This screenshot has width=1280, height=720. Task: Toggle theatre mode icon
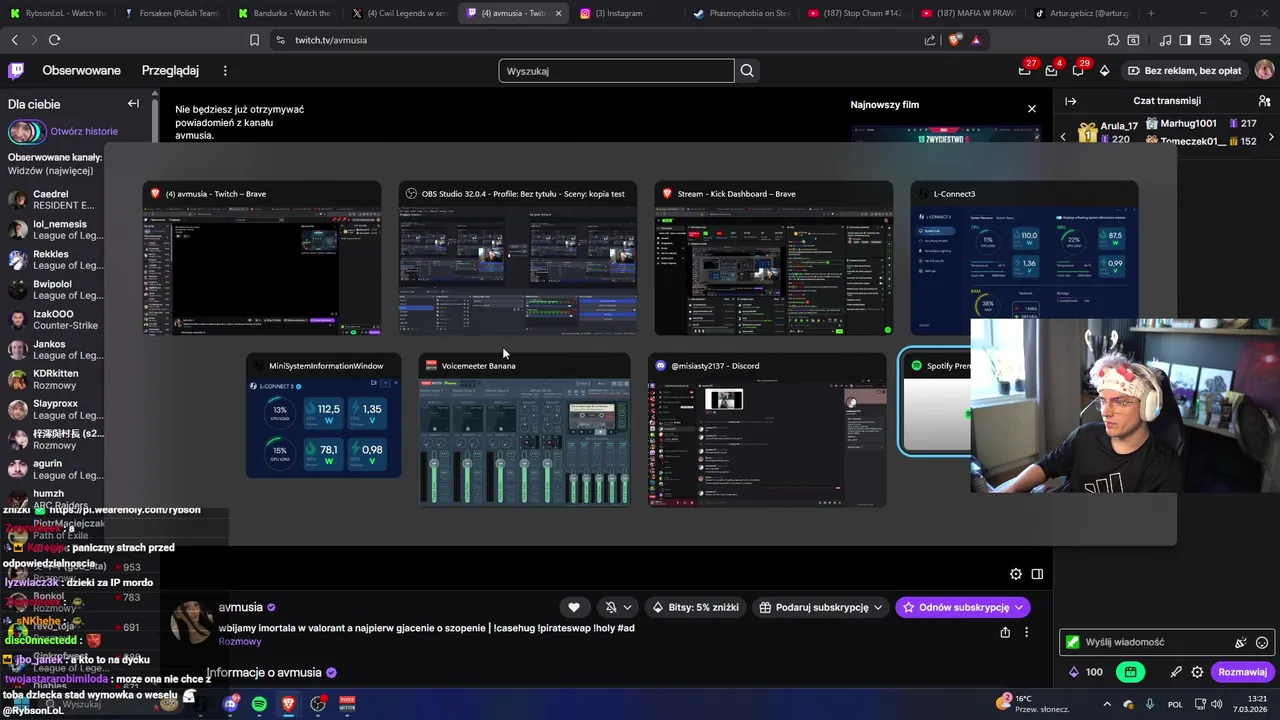[1037, 574]
